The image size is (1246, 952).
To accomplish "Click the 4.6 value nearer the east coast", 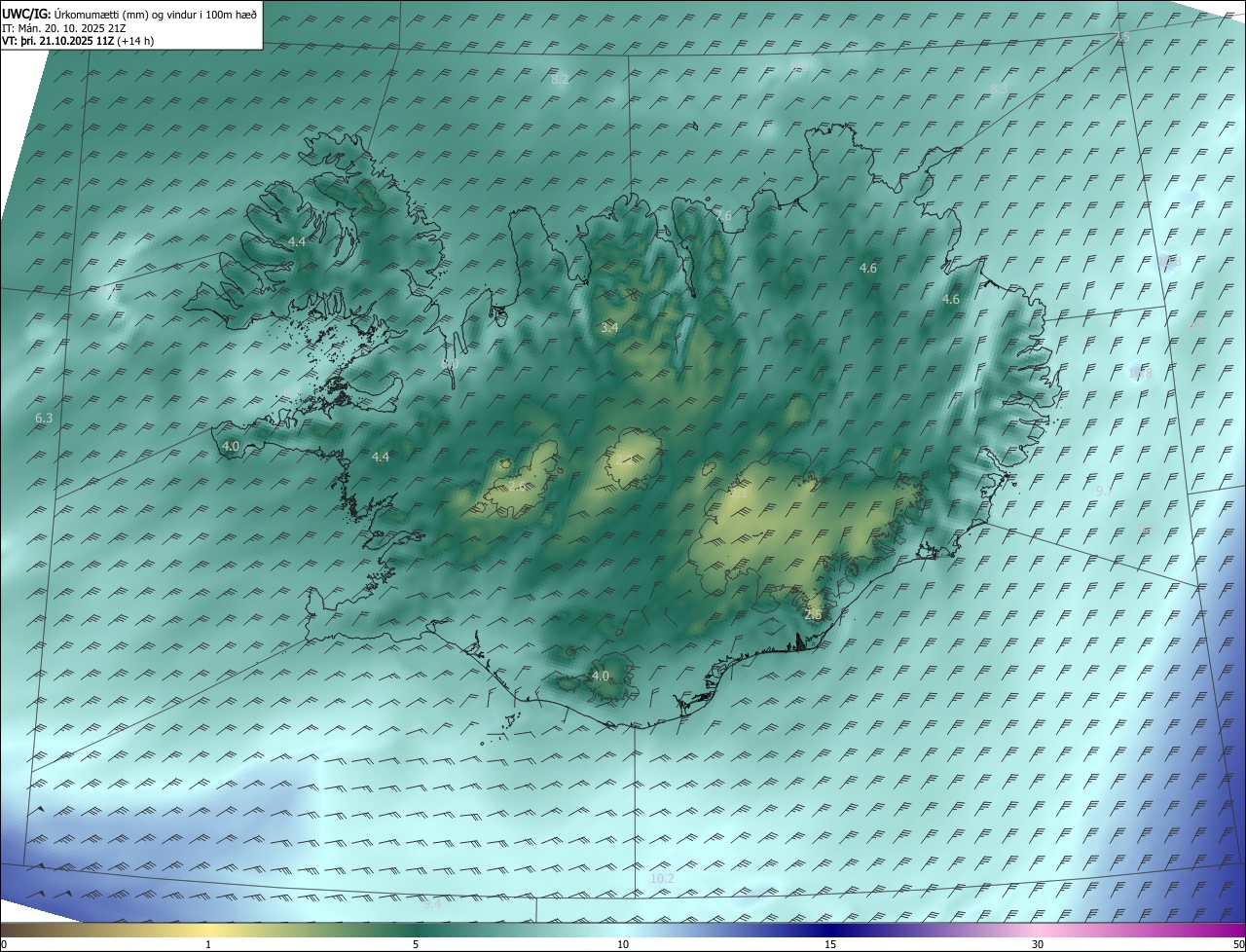I will pos(951,300).
